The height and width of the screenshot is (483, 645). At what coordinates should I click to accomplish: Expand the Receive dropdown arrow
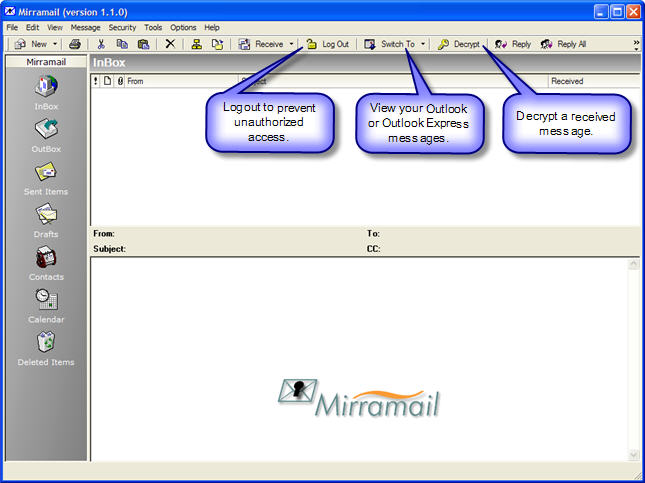[x=291, y=44]
